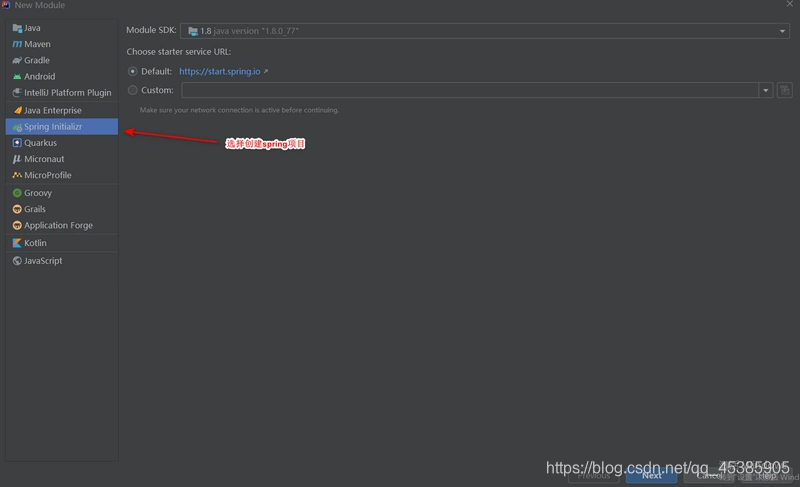800x487 pixels.
Task: Close the New Module dialog
Action: tap(789, 4)
